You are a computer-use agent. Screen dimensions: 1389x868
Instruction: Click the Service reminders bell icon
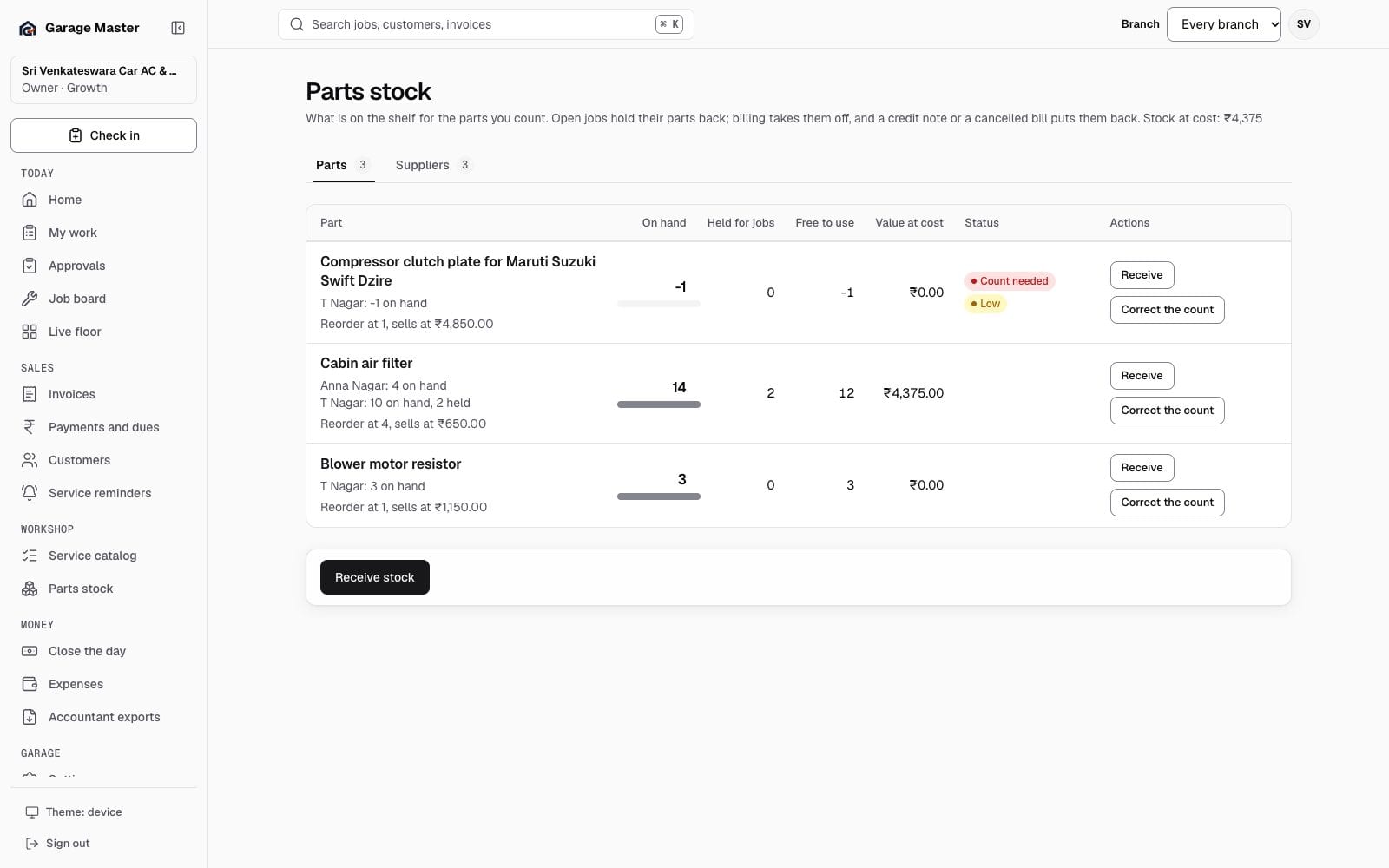[30, 493]
